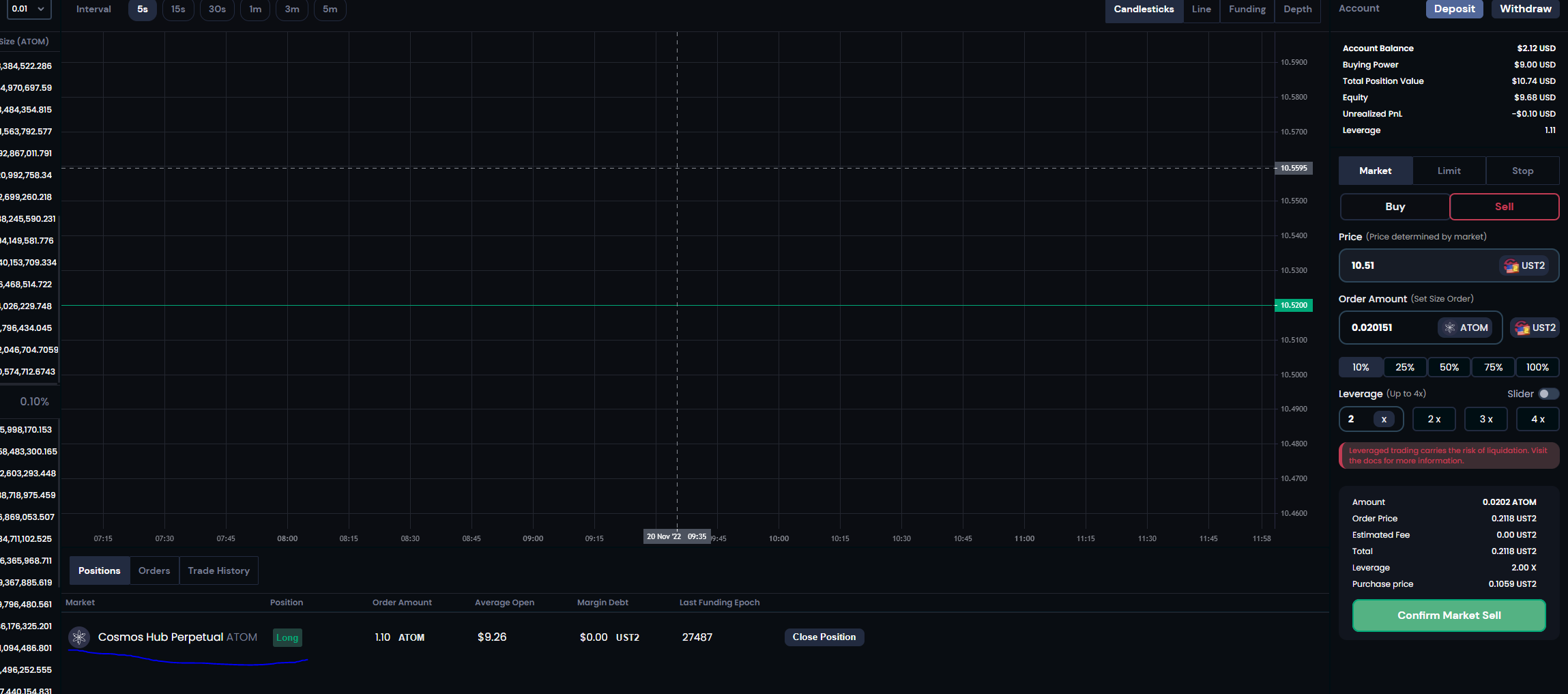
Task: Select the Sell side option
Action: tap(1504, 207)
